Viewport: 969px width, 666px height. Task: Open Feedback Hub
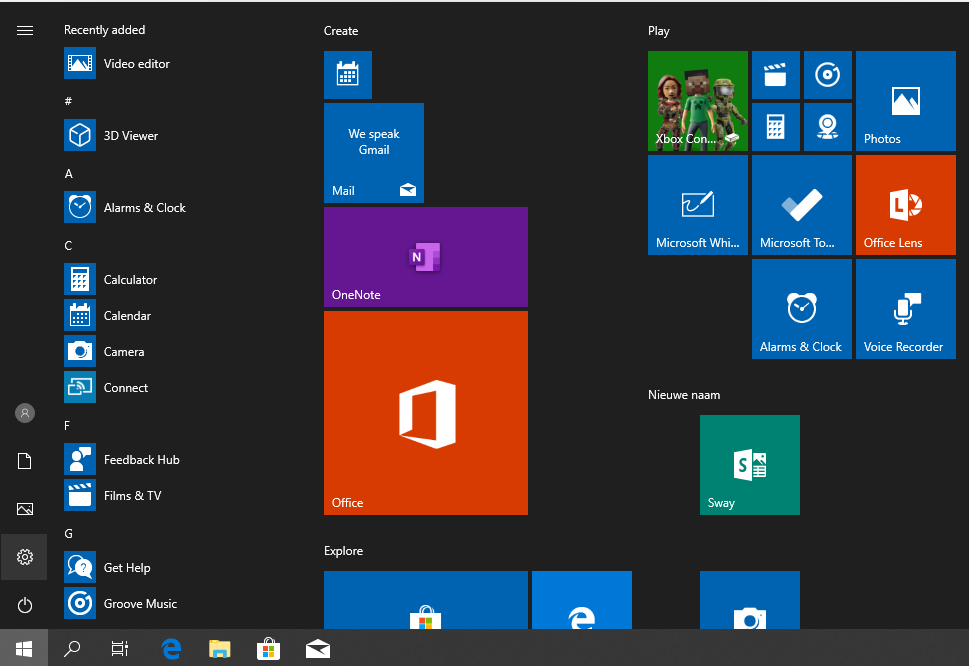coord(122,459)
